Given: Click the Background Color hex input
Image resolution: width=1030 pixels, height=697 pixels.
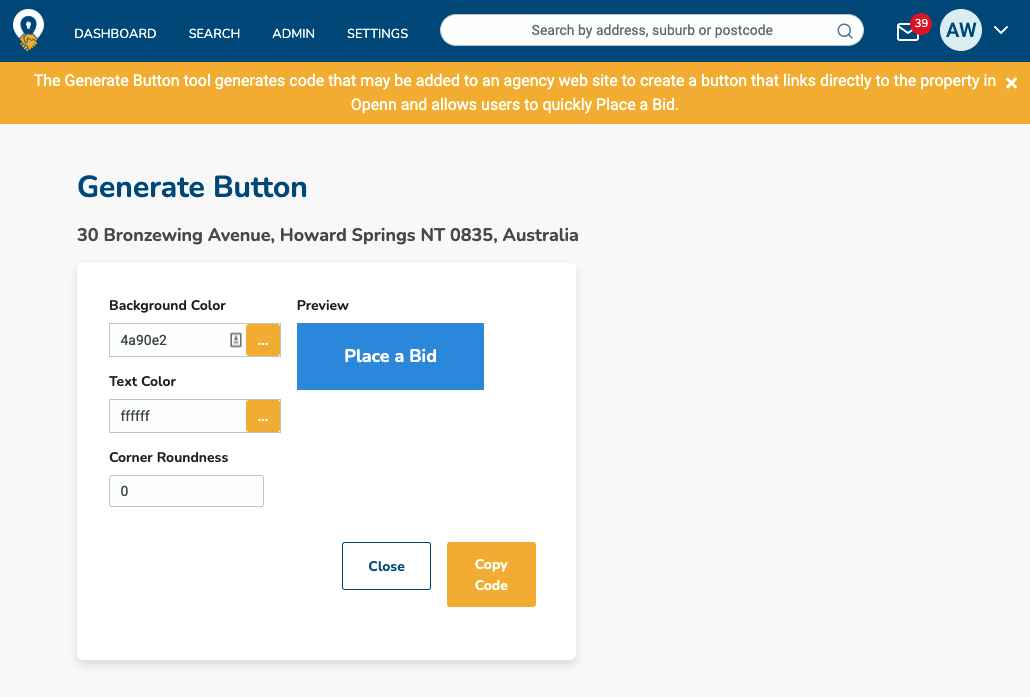Looking at the screenshot, I should pyautogui.click(x=178, y=340).
